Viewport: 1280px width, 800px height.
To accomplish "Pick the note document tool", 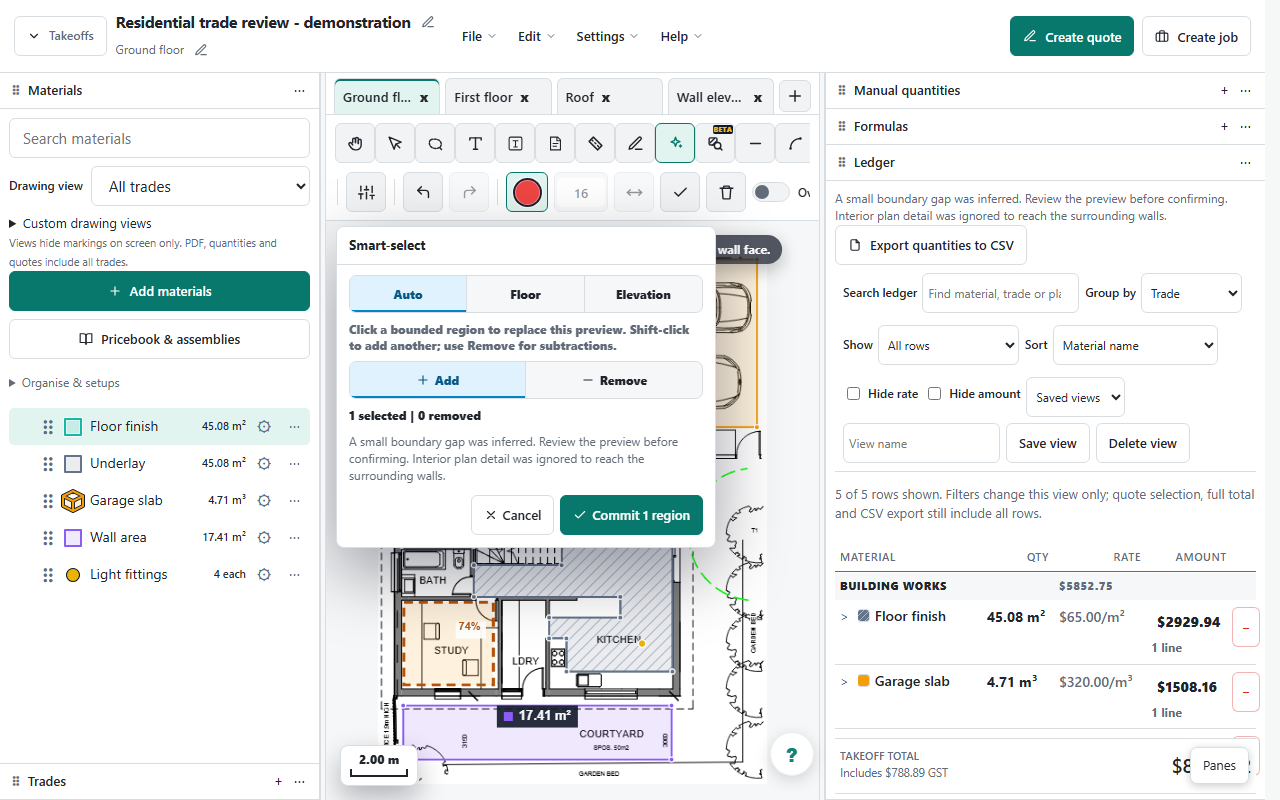I will click(555, 143).
